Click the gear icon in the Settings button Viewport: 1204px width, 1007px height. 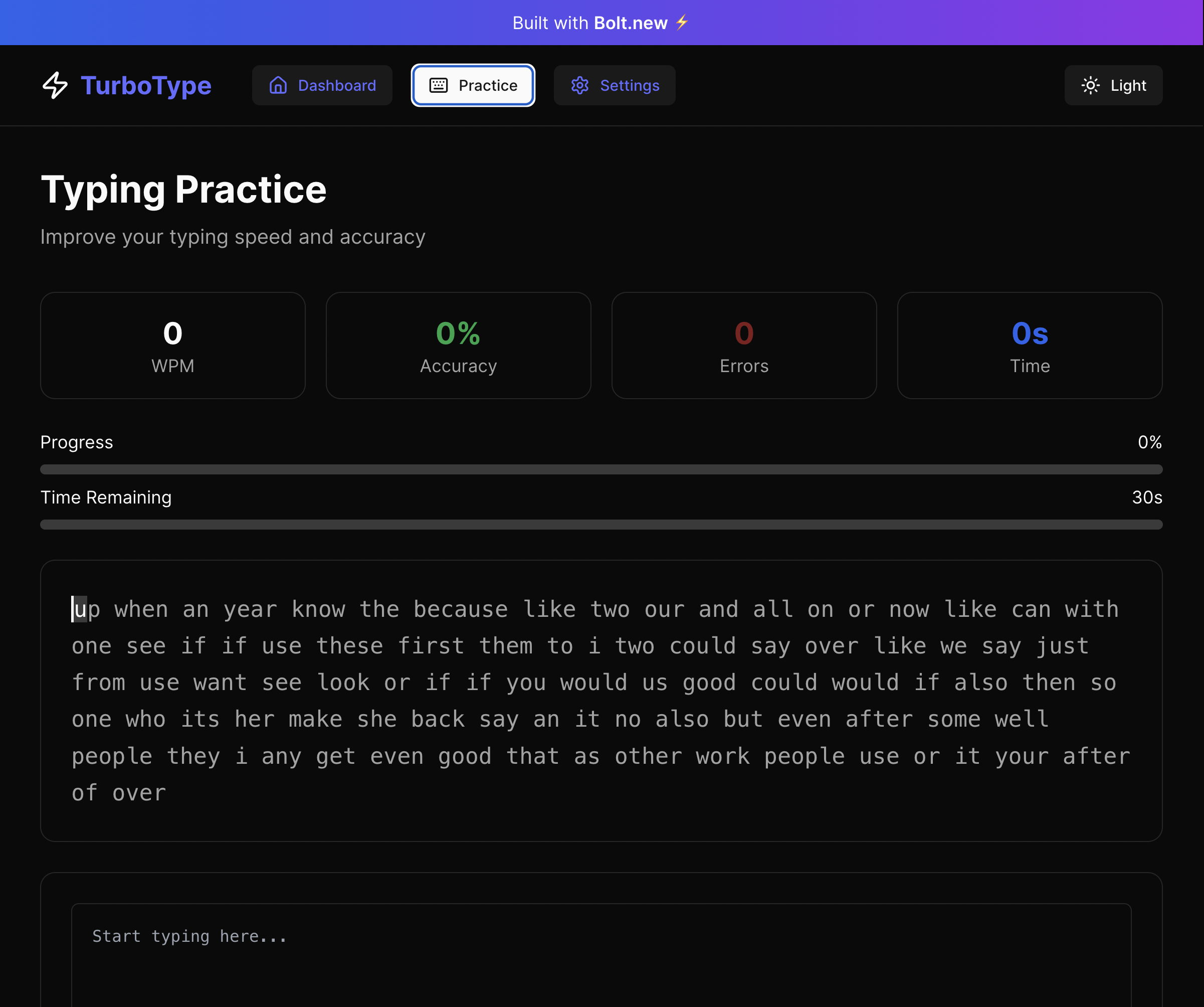click(579, 85)
